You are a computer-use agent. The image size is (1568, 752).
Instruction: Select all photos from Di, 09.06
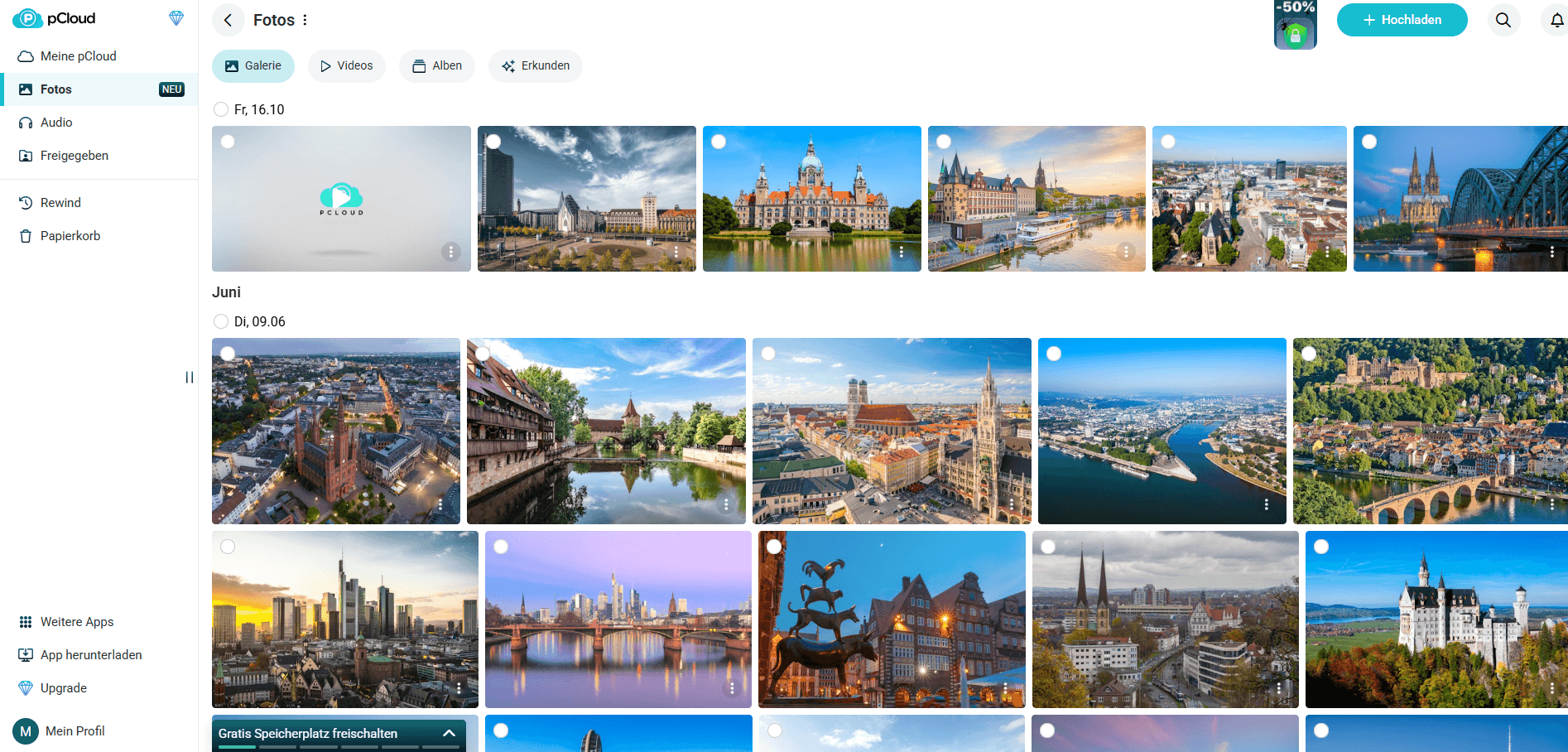tap(221, 321)
